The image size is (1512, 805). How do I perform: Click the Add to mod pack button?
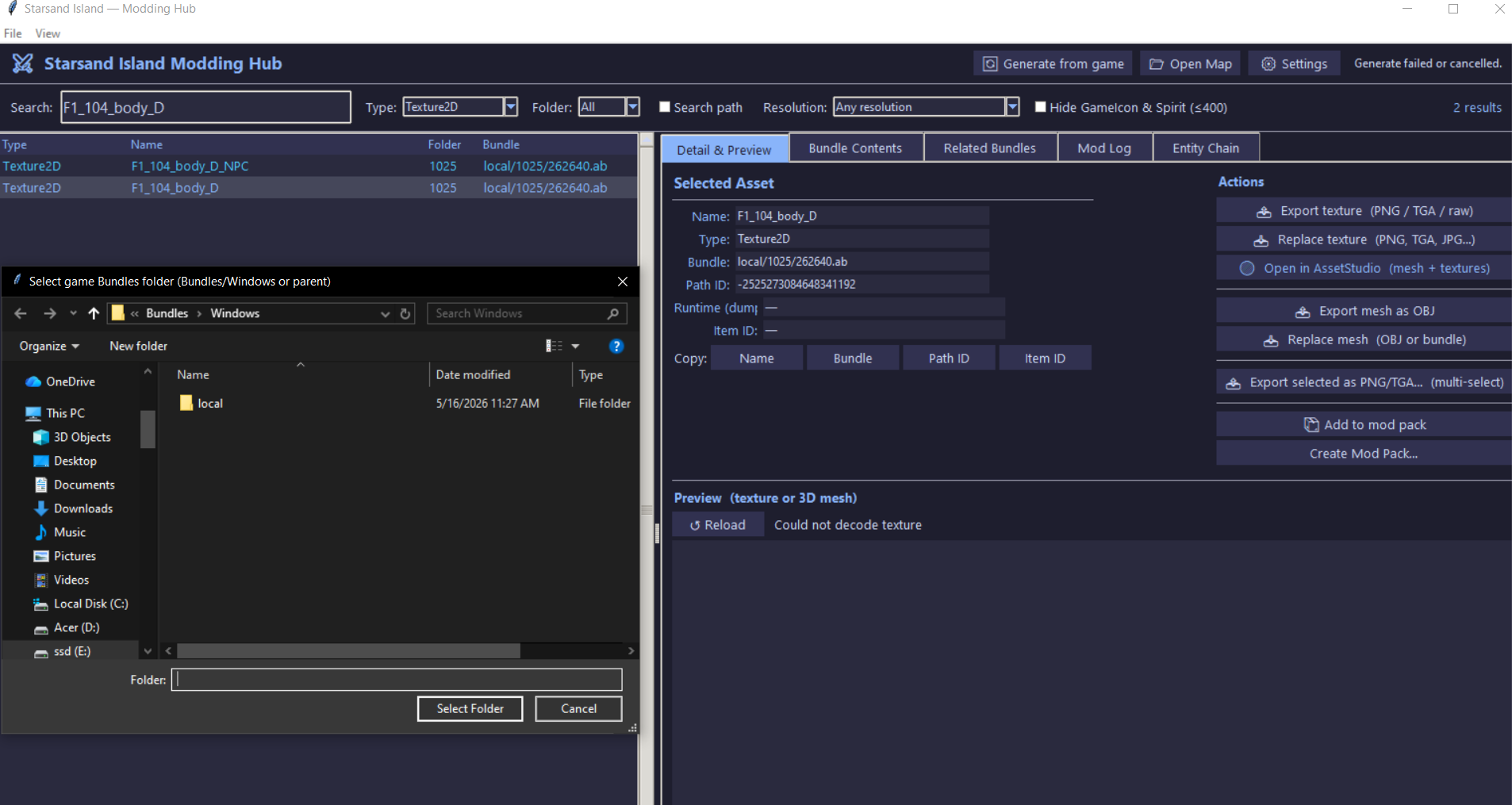pyautogui.click(x=1364, y=424)
